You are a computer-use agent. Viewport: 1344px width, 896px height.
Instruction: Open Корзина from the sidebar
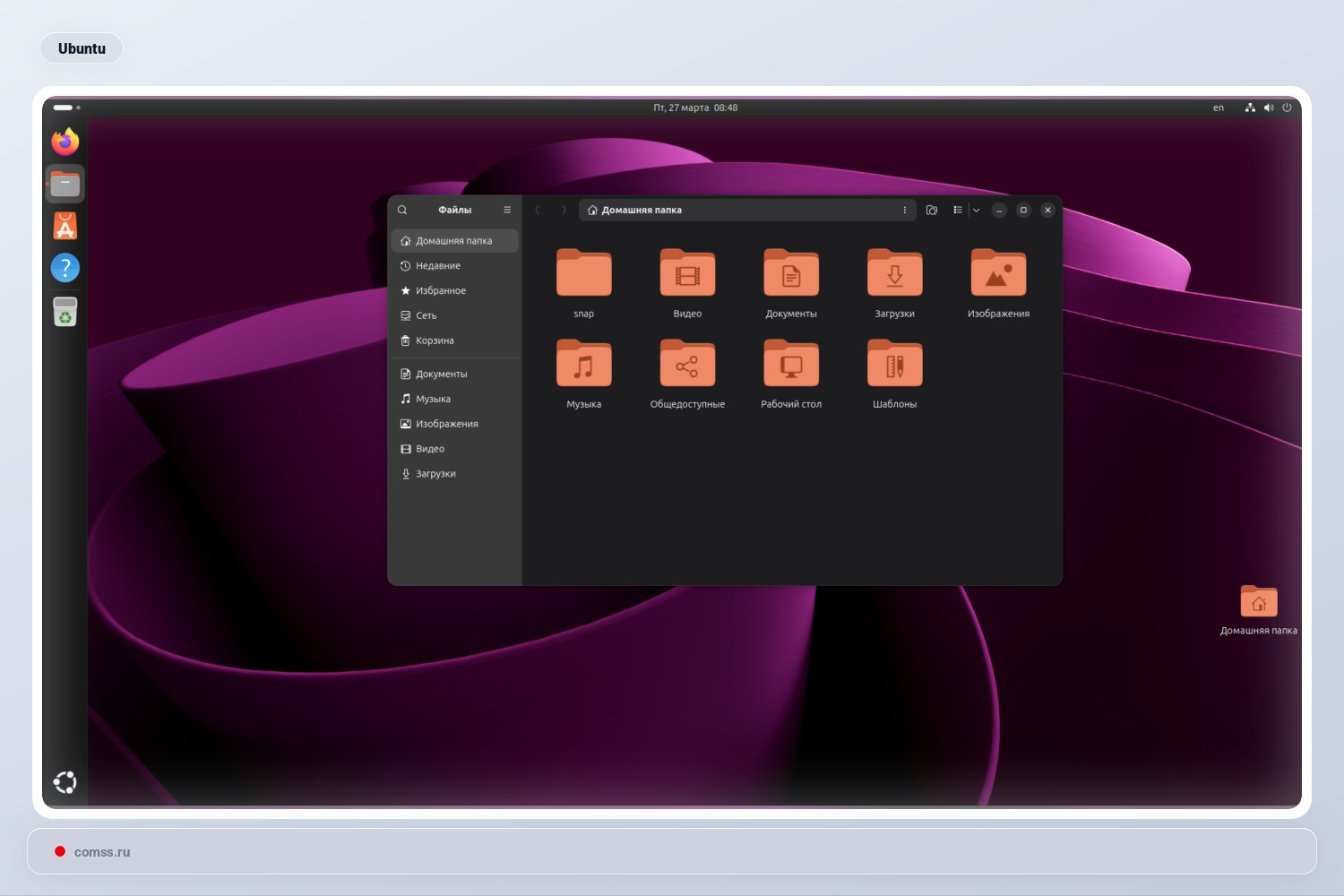point(435,340)
